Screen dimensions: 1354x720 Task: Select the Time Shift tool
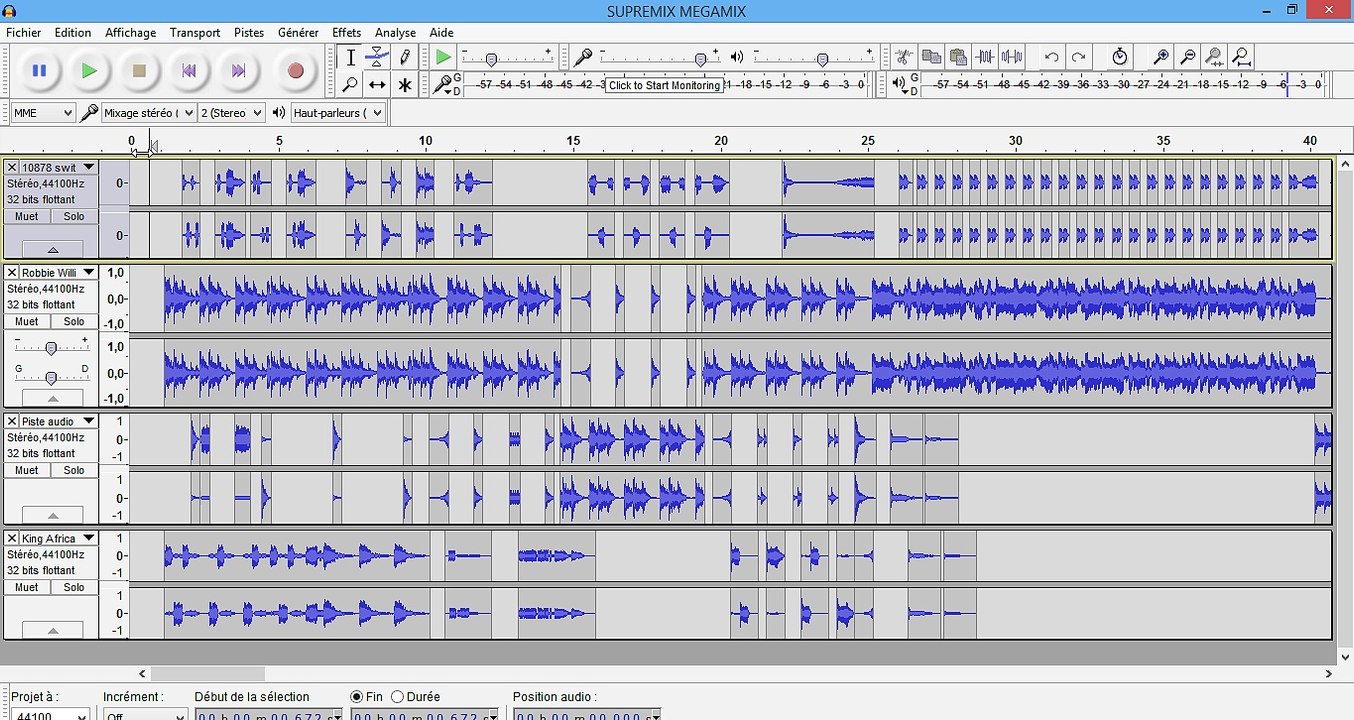(x=377, y=85)
